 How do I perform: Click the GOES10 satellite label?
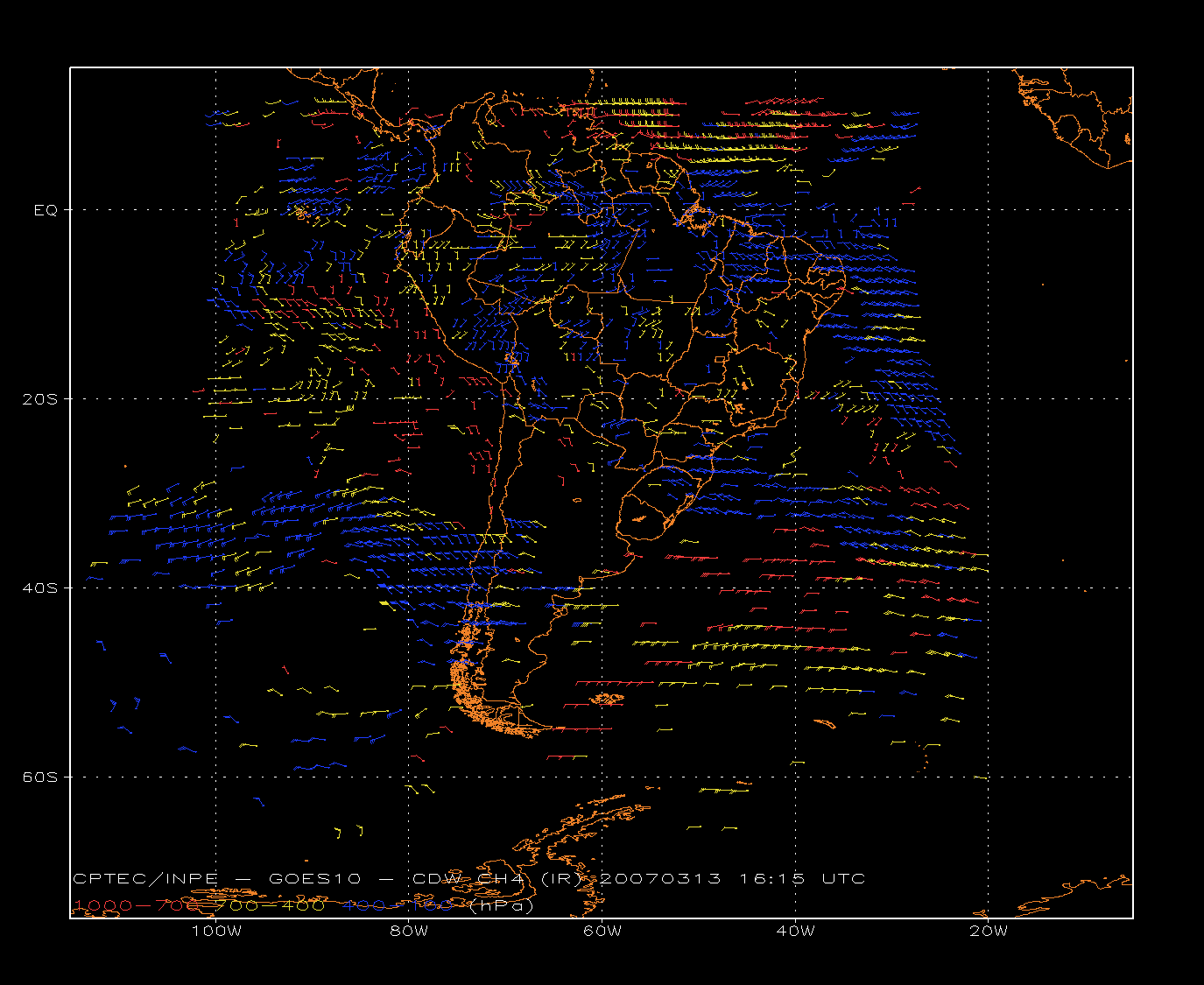click(x=314, y=878)
